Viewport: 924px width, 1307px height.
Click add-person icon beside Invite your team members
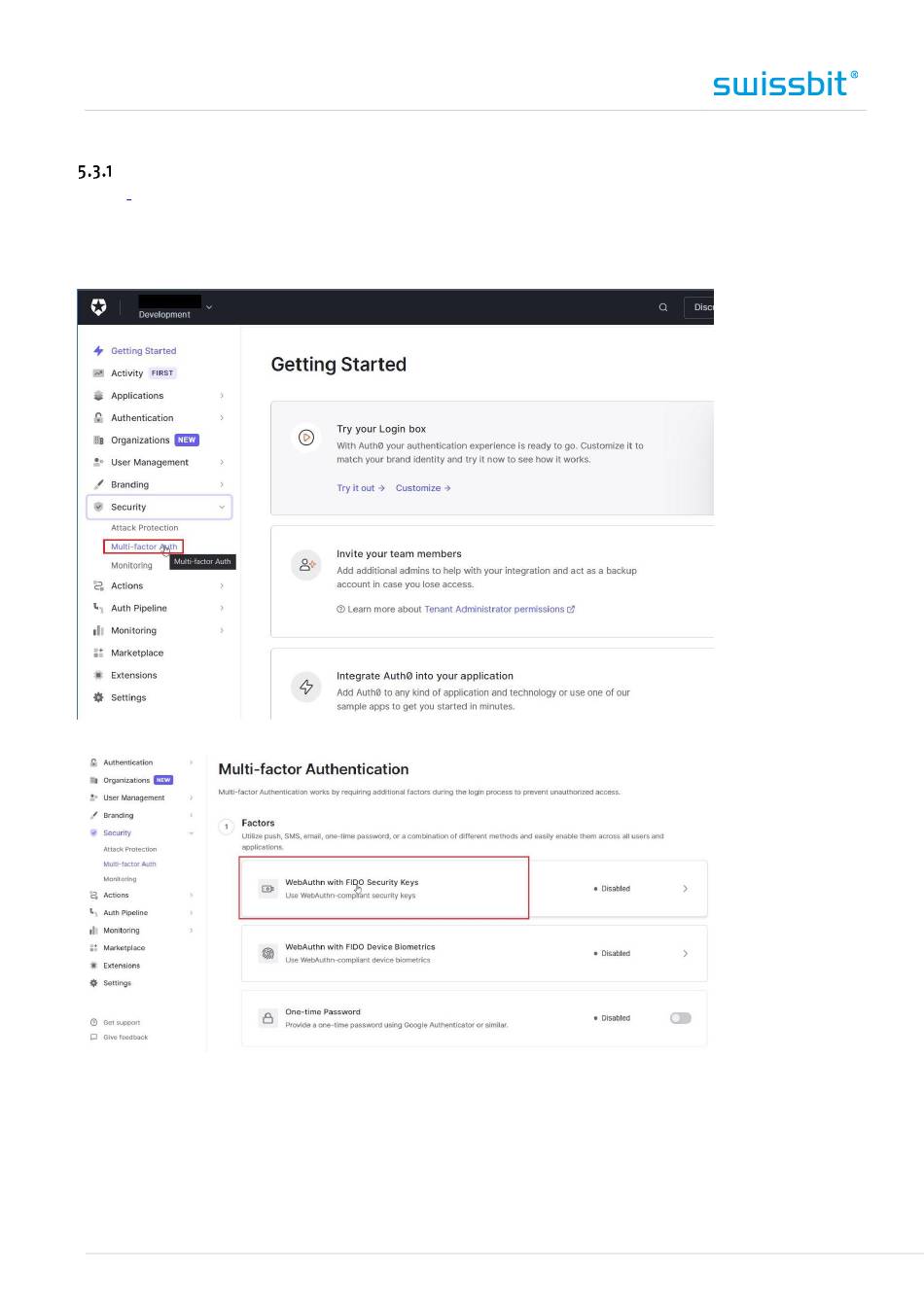(x=306, y=564)
